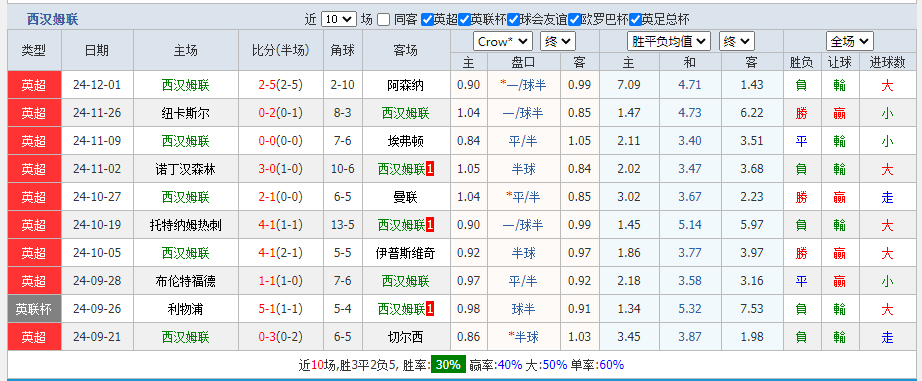Click corner count 2-10
The height and width of the screenshot is (381, 922).
(x=343, y=85)
